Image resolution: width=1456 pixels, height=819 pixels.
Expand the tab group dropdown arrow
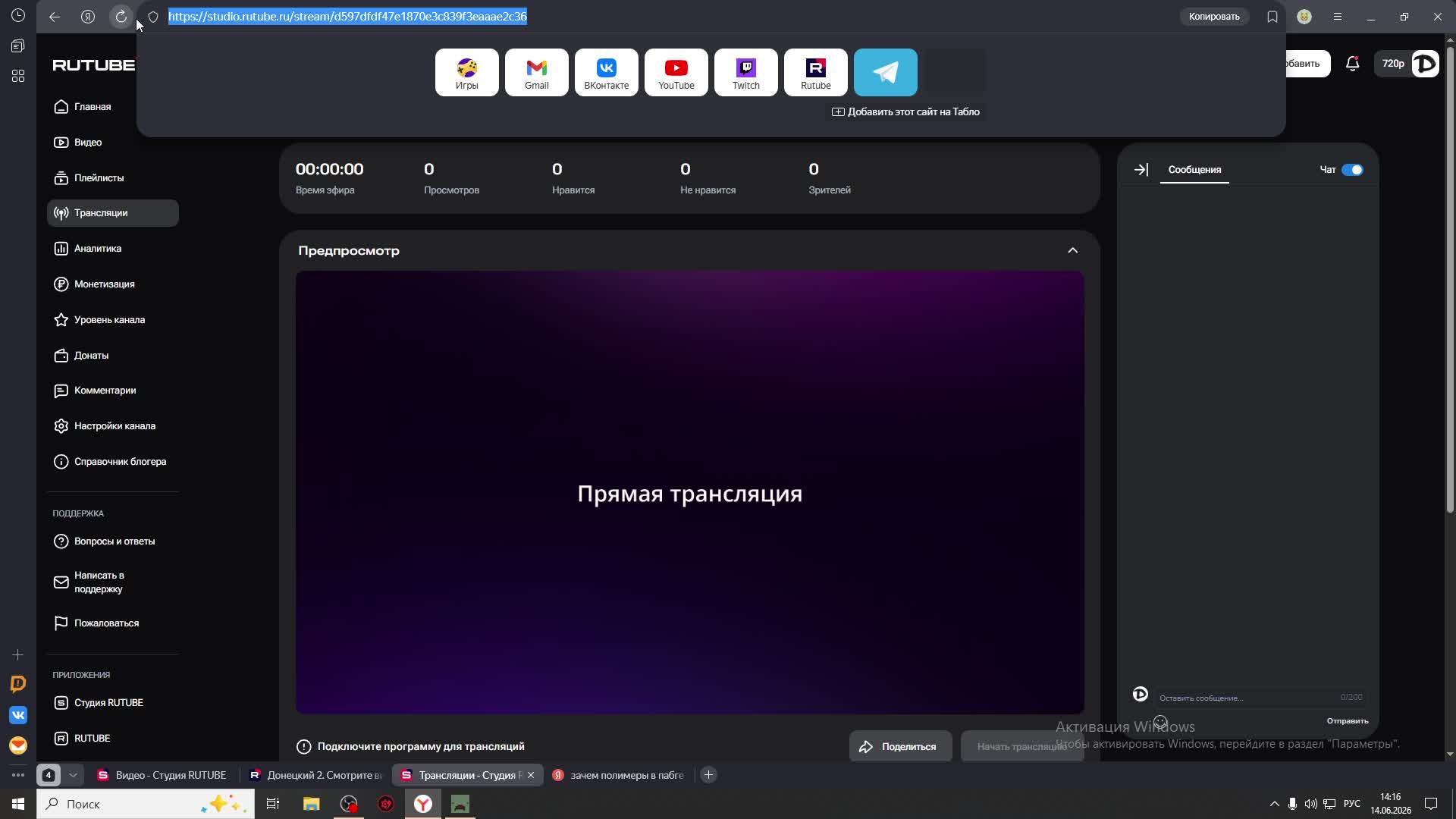73,775
